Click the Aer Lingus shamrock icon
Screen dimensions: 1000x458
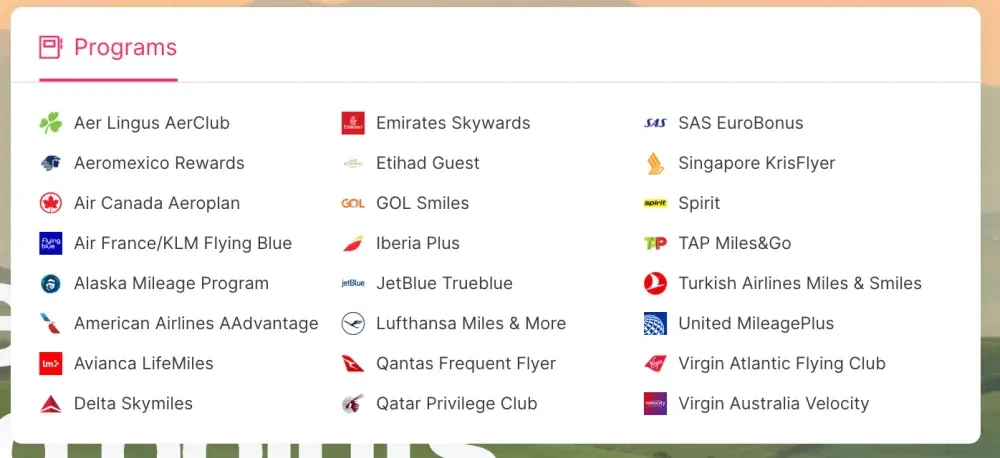(50, 123)
